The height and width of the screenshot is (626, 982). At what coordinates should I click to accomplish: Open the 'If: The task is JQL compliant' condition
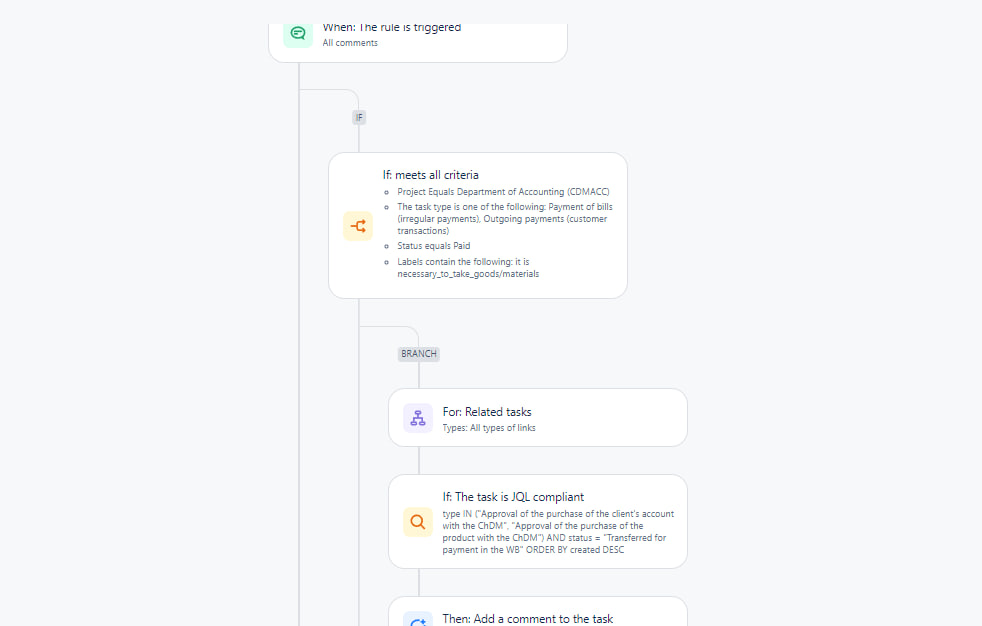tap(537, 521)
